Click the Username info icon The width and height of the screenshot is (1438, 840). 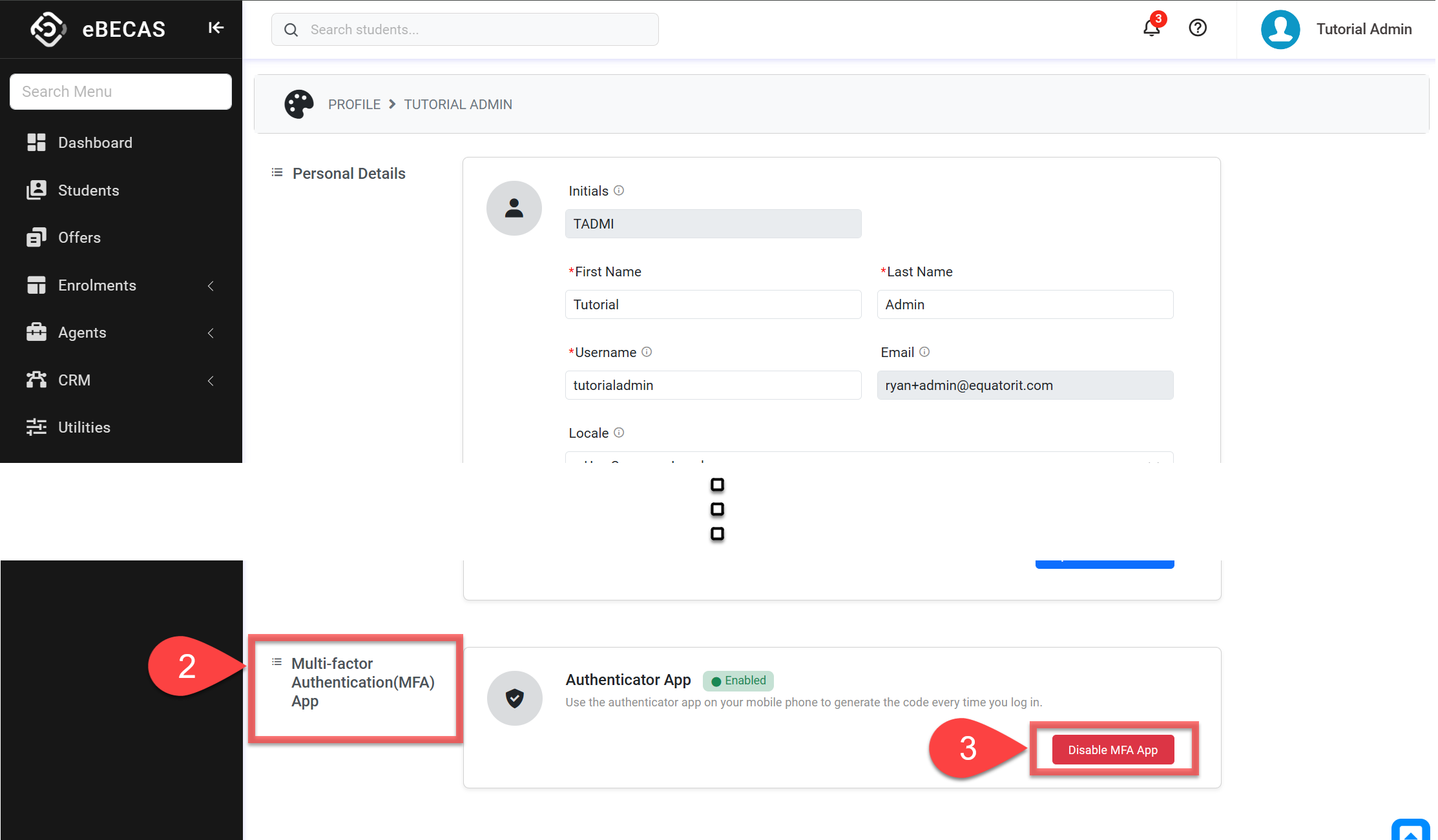point(647,352)
